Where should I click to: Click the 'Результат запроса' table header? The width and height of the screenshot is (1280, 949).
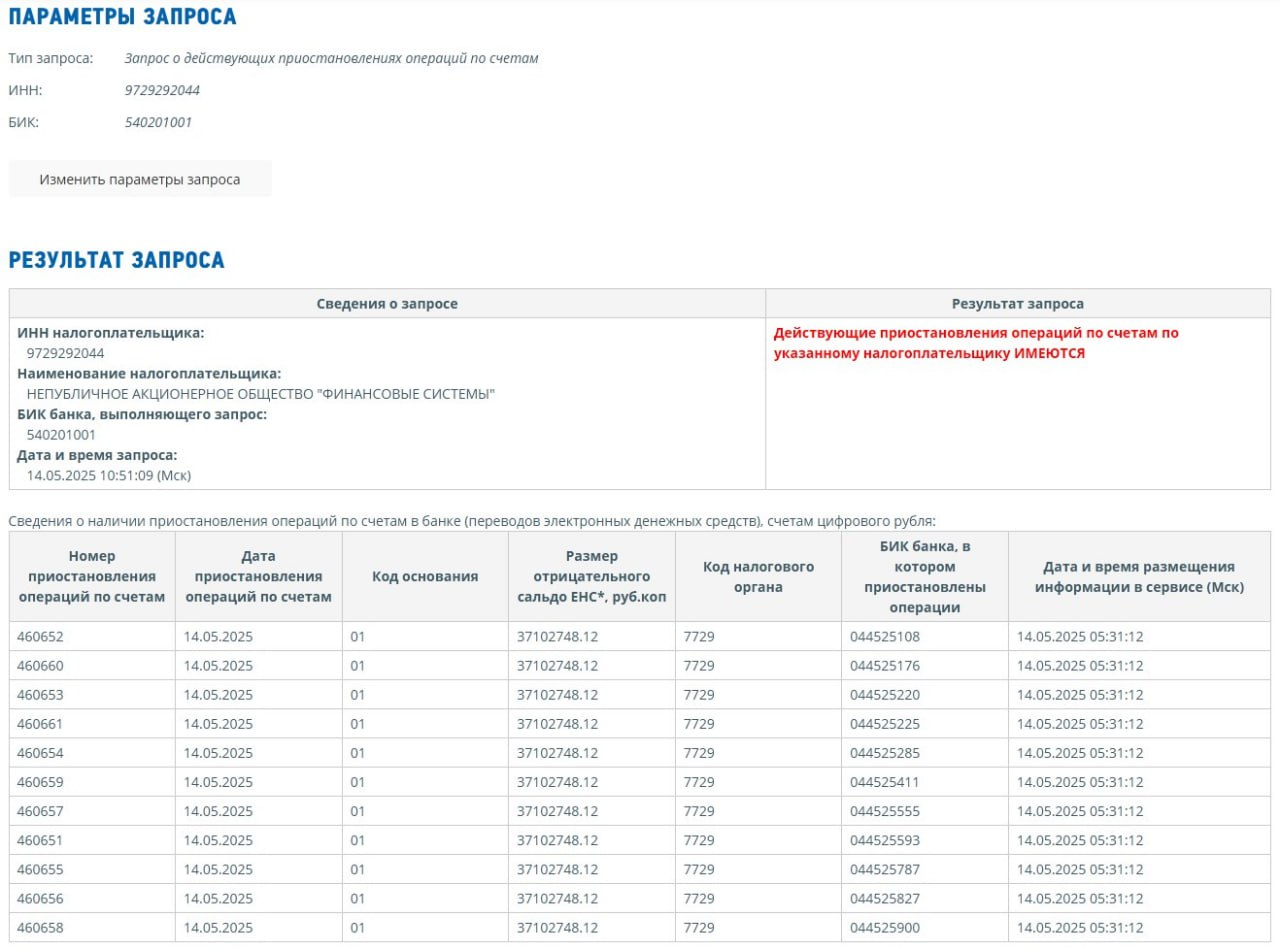point(1018,304)
